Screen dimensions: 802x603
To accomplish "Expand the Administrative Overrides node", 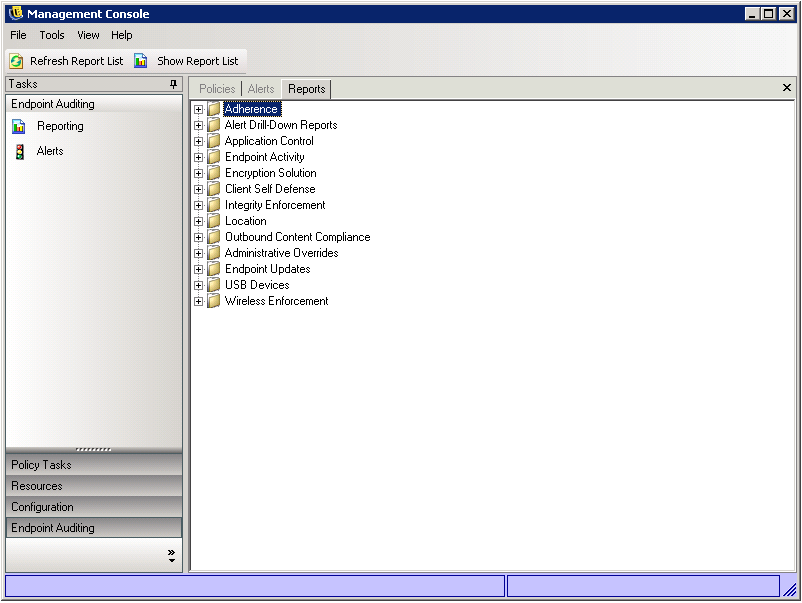I will (198, 254).
